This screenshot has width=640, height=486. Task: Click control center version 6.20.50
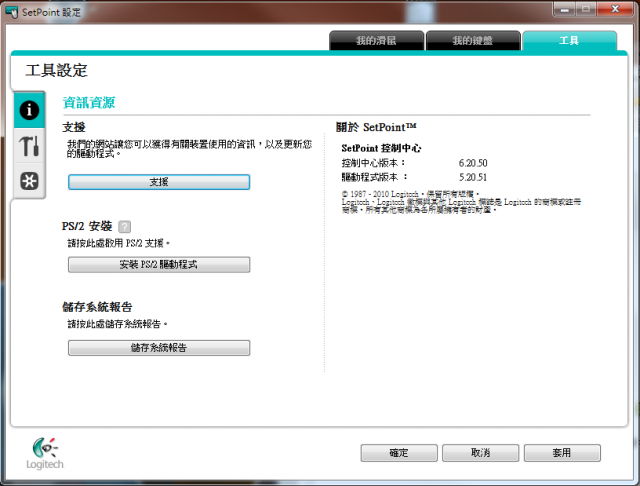[x=473, y=163]
